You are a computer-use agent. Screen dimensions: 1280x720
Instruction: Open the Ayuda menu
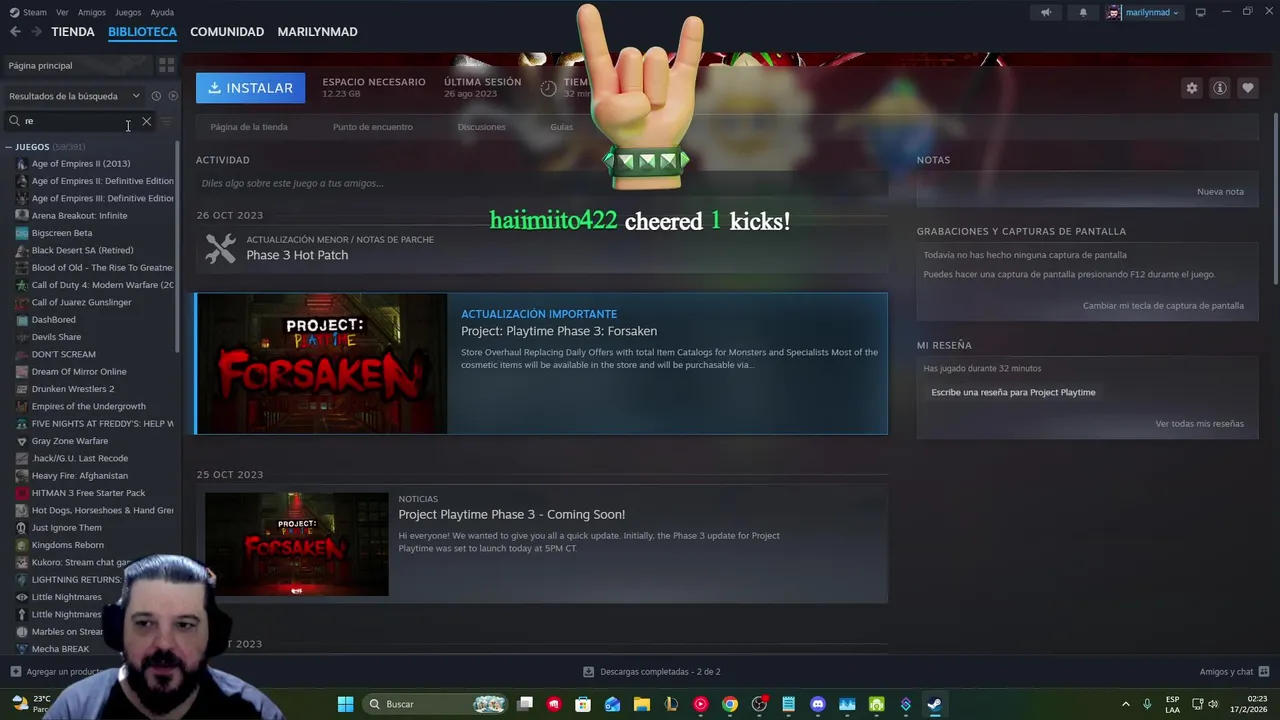[162, 12]
